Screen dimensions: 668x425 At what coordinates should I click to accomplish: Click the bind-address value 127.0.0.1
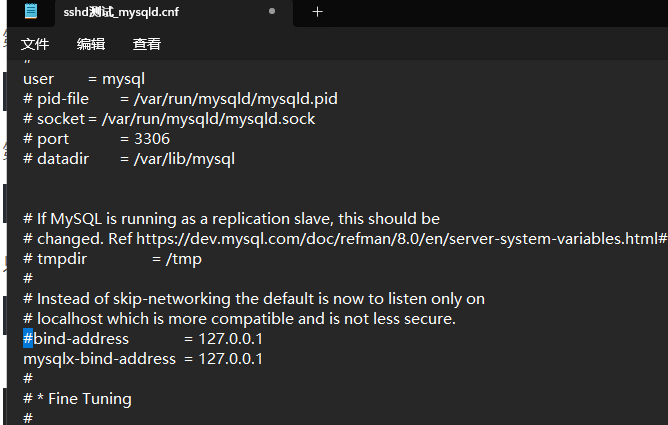(x=230, y=339)
